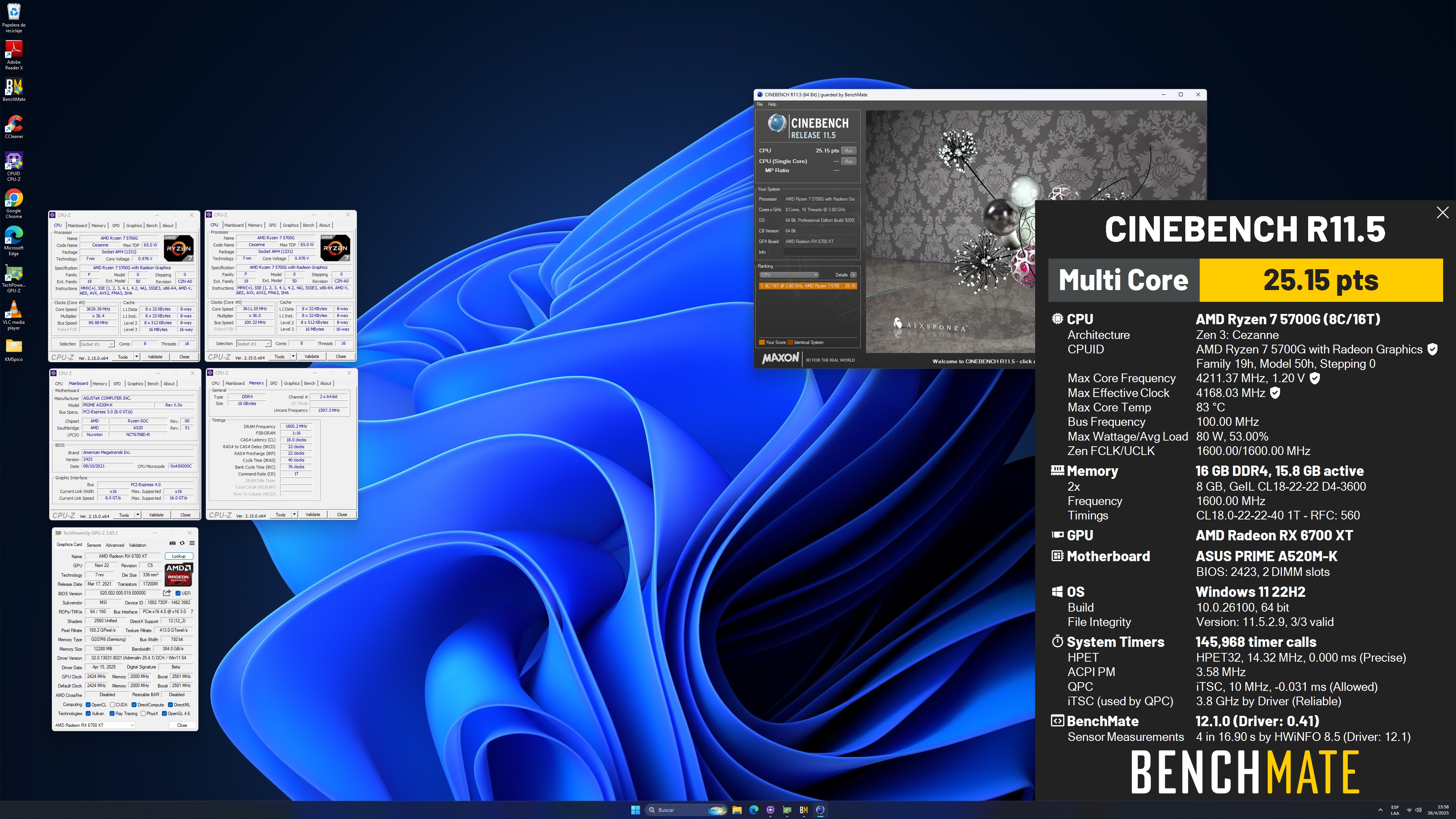Open Socket #1 selection in CPU-Z showing 3639.39 MHz

[x=97, y=344]
